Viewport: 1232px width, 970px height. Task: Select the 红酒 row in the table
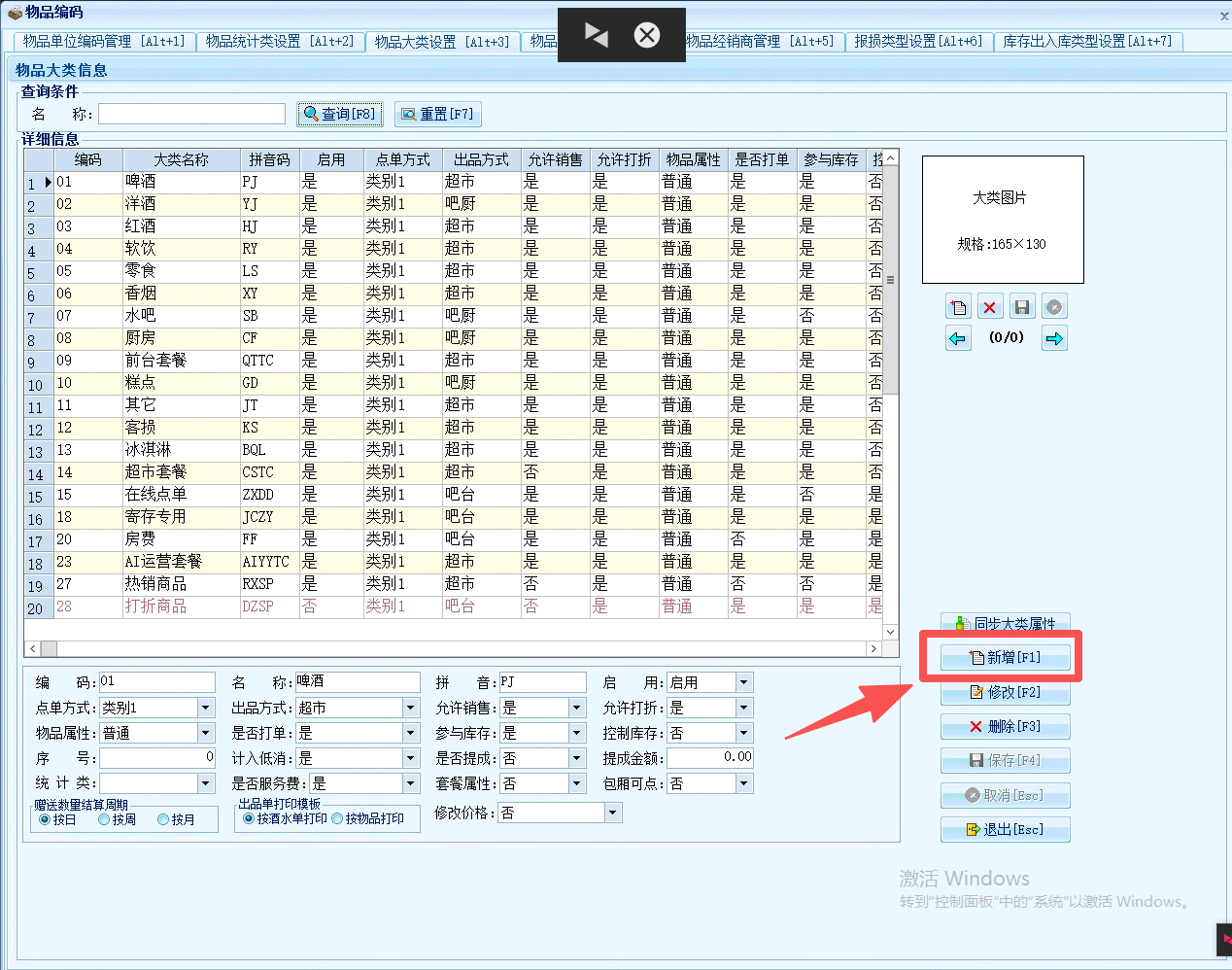pos(141,226)
